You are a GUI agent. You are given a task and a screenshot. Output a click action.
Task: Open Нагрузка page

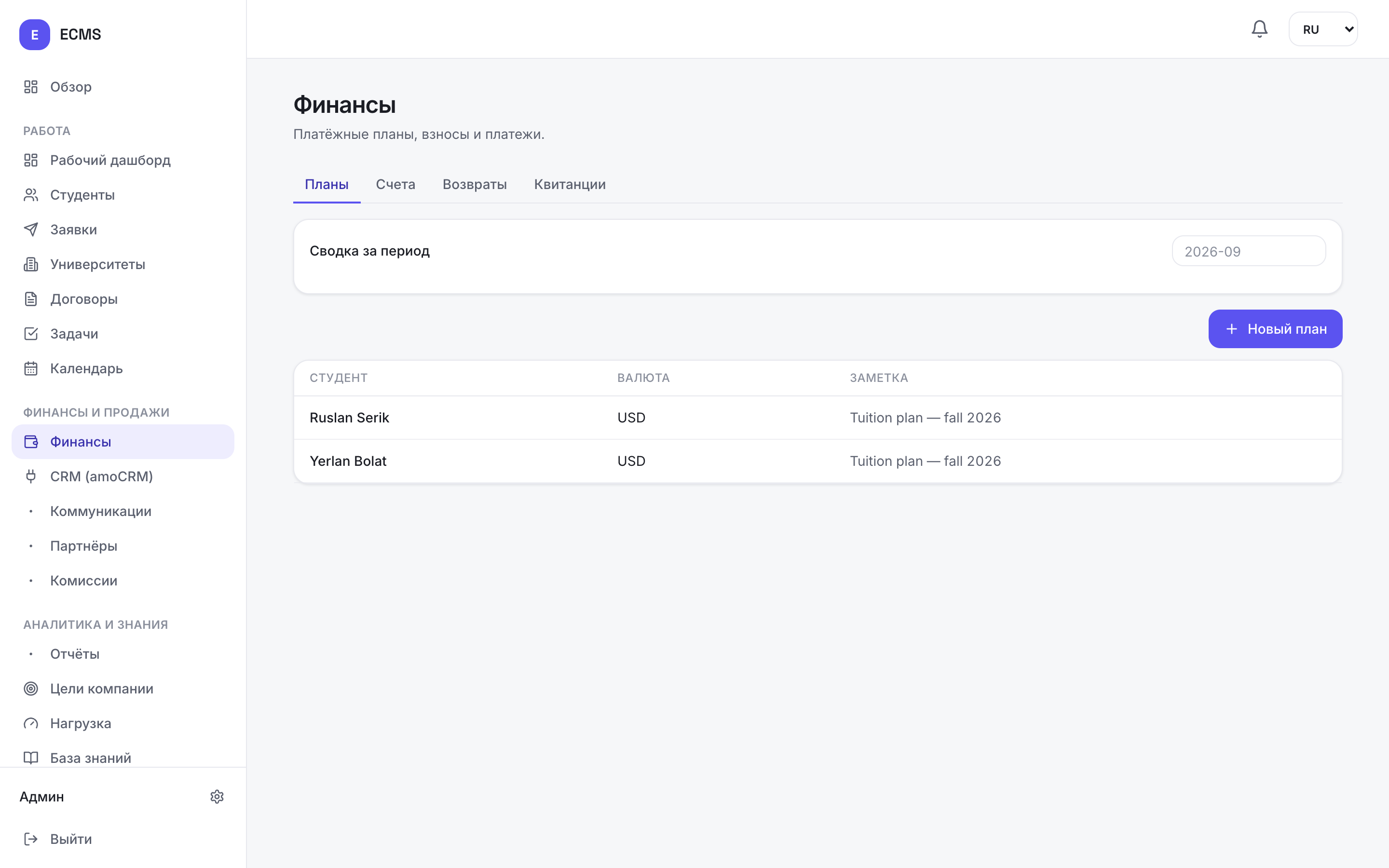[123, 723]
